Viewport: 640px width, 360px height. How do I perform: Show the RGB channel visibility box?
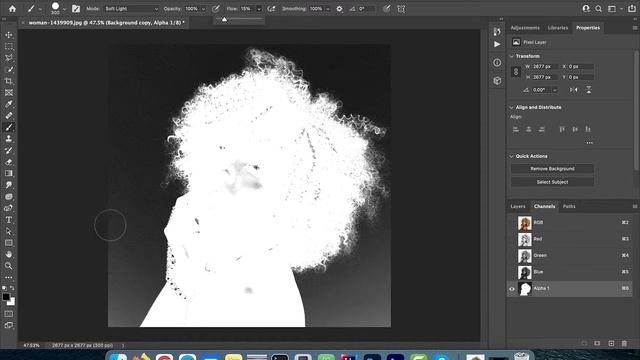click(x=512, y=223)
